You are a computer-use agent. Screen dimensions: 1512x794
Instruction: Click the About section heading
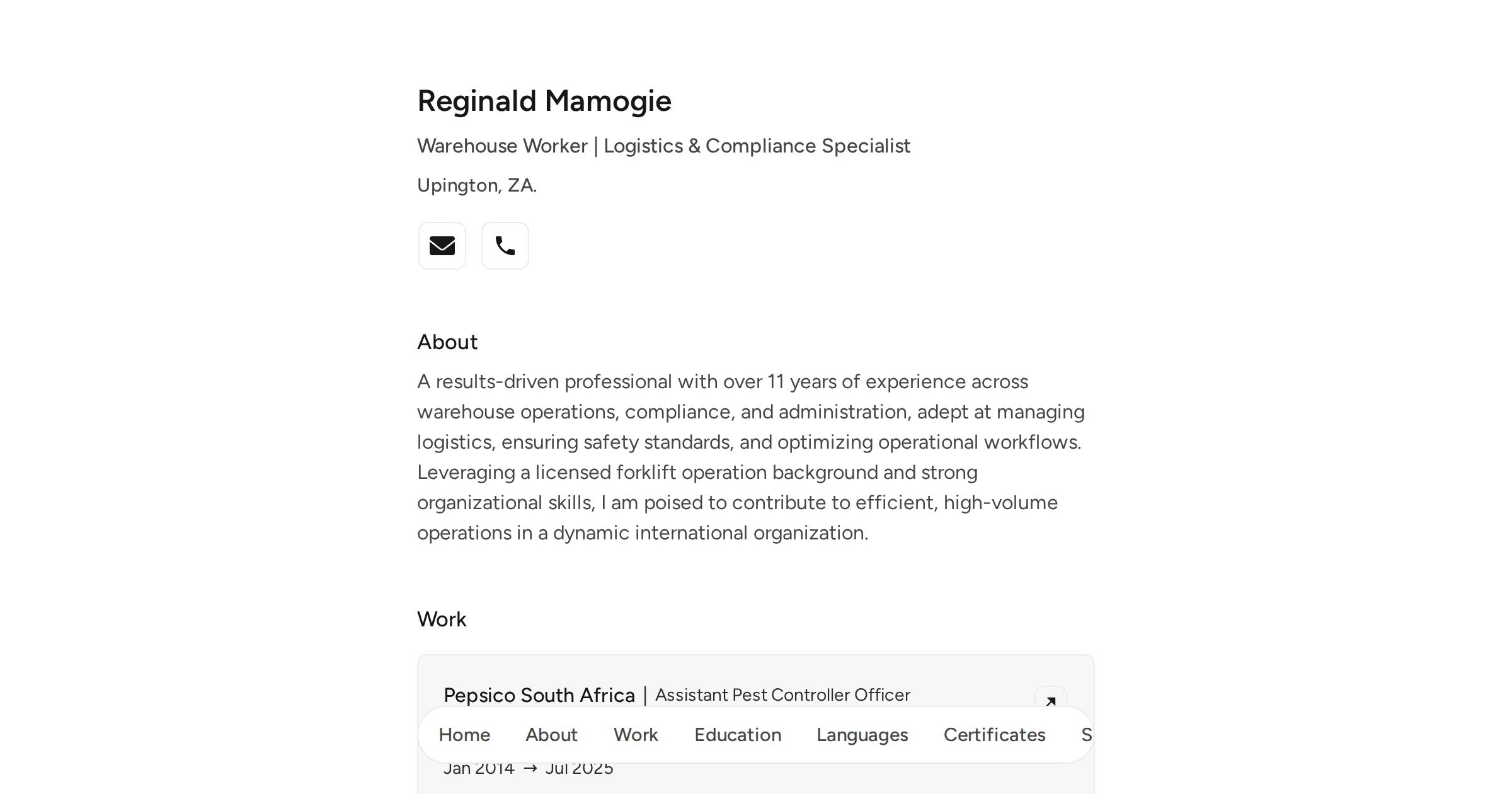click(447, 342)
